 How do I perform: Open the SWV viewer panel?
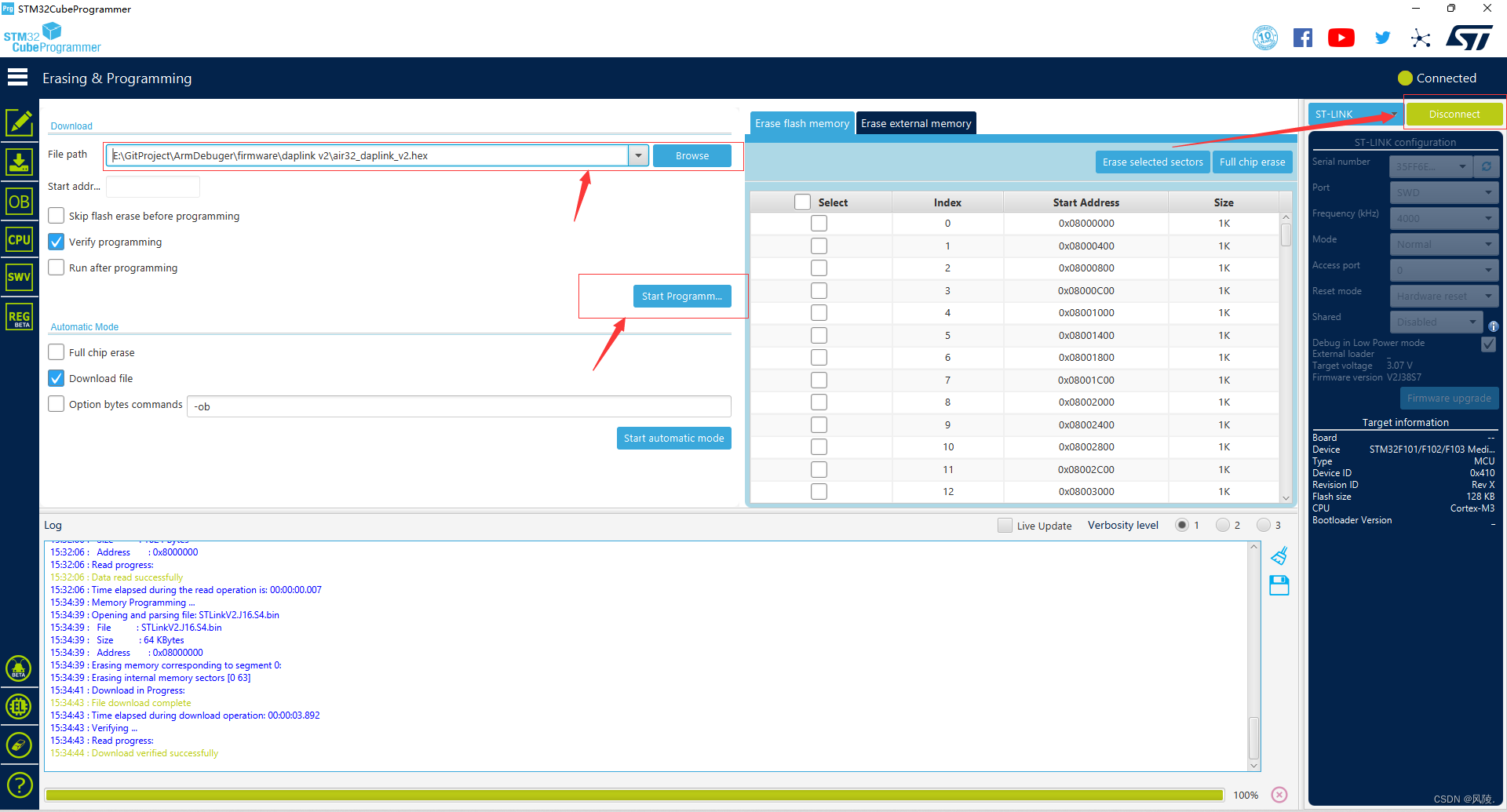pos(19,277)
